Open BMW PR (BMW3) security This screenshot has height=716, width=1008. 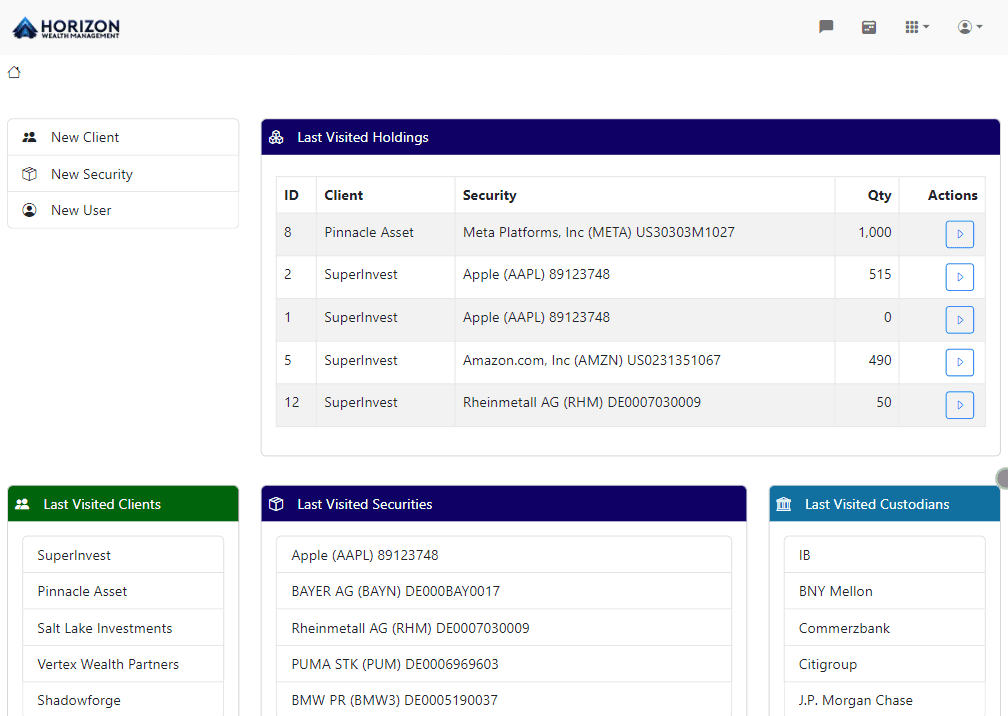[x=504, y=700]
